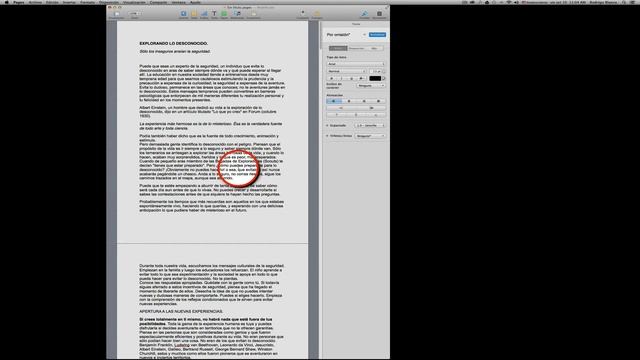Open the Edición menu

52,2
